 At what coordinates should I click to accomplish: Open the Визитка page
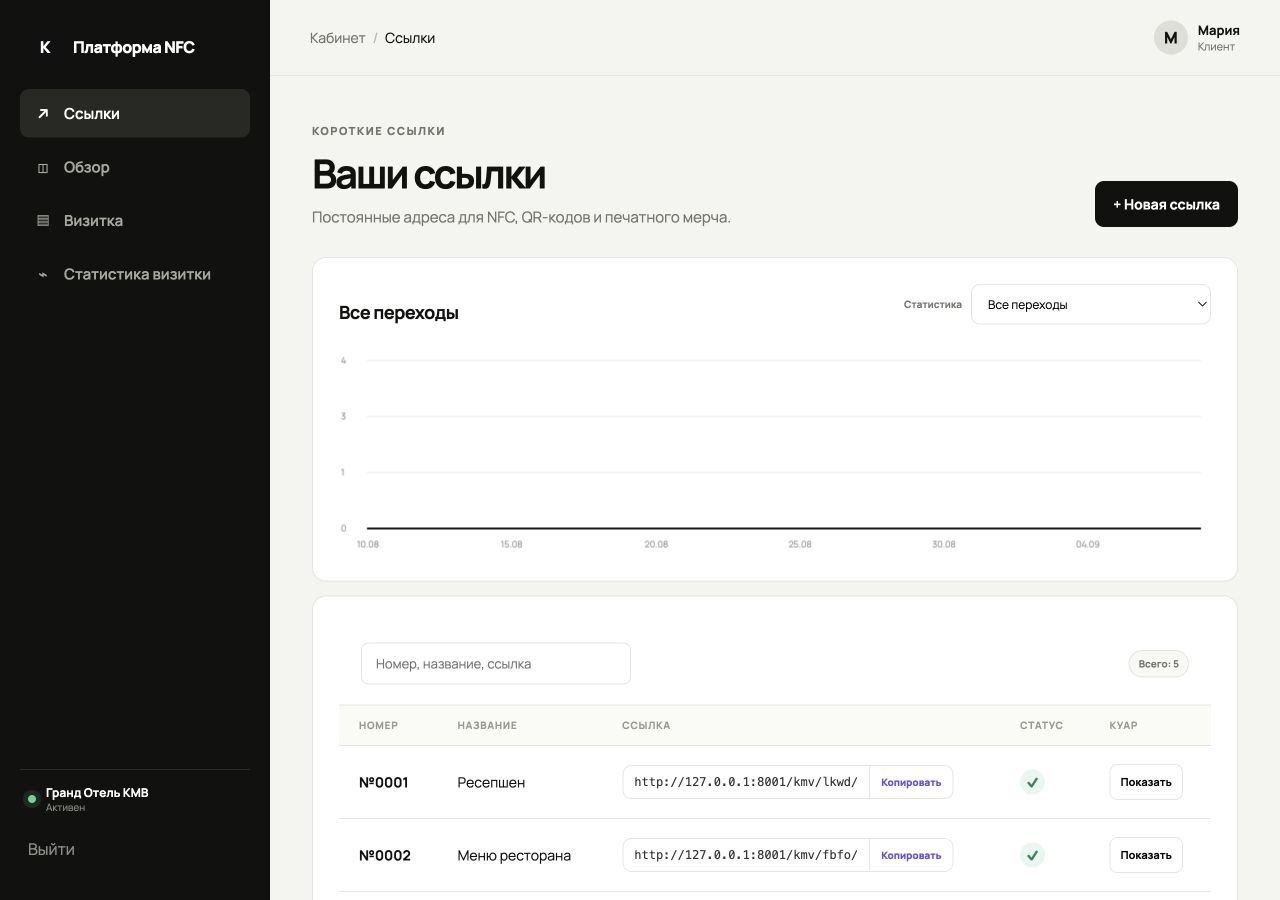[135, 221]
